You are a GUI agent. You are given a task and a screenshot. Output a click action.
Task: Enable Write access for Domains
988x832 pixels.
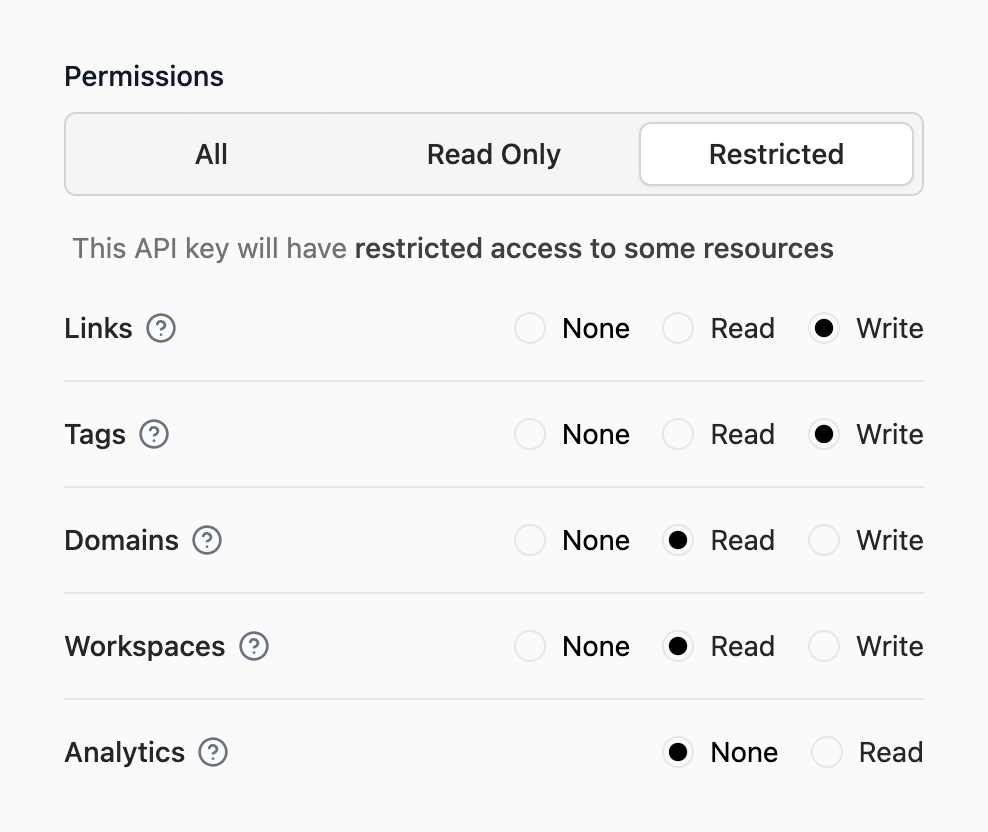tap(824, 541)
